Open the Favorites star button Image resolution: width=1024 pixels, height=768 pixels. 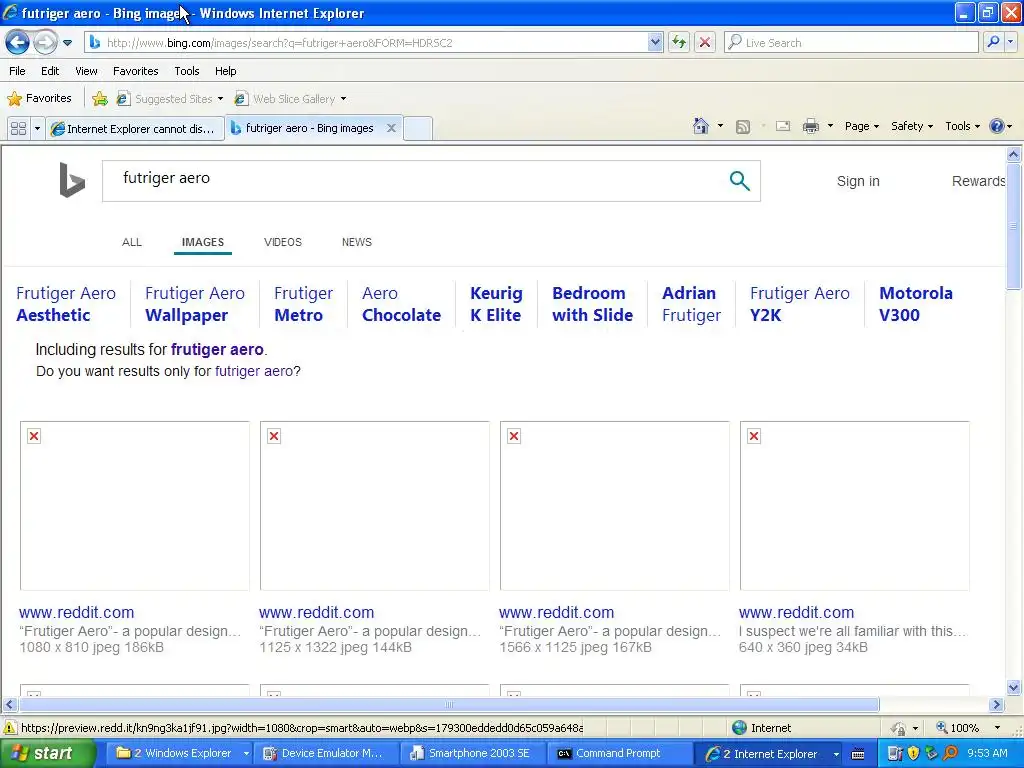point(39,98)
